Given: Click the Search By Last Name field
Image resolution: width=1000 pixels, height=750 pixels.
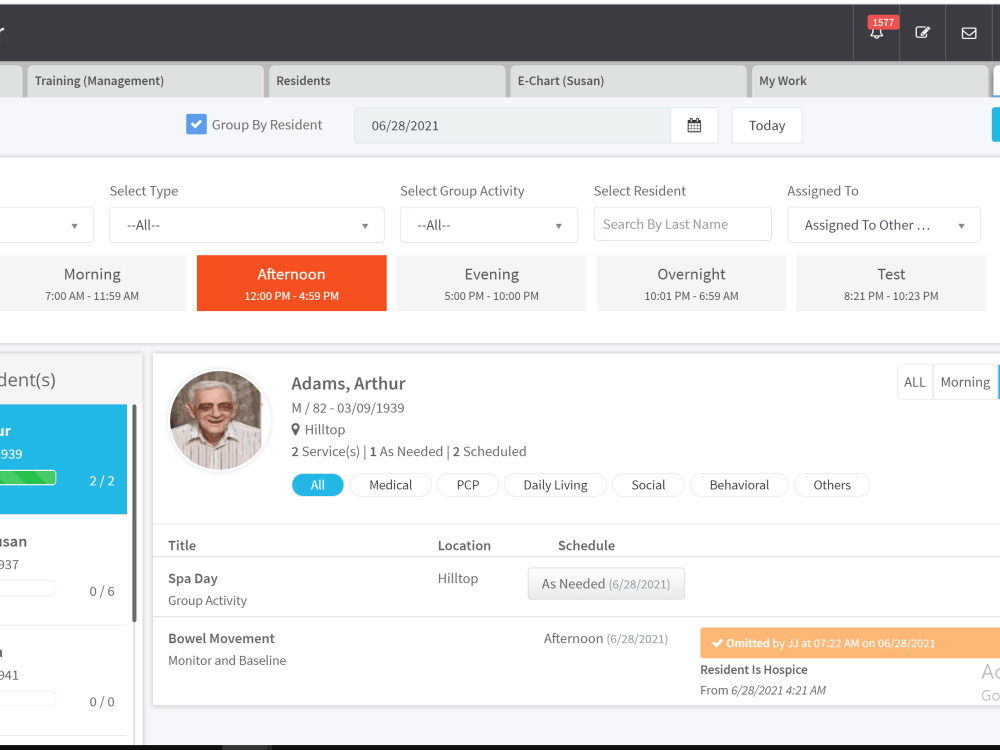Looking at the screenshot, I should [x=682, y=224].
